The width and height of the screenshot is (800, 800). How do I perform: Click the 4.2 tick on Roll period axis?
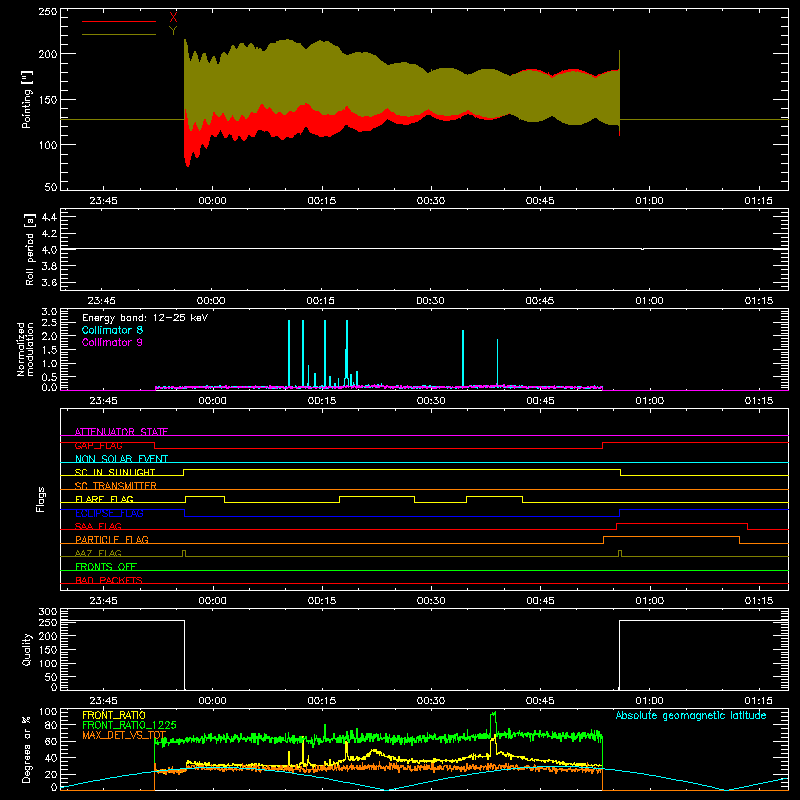[x=49, y=234]
